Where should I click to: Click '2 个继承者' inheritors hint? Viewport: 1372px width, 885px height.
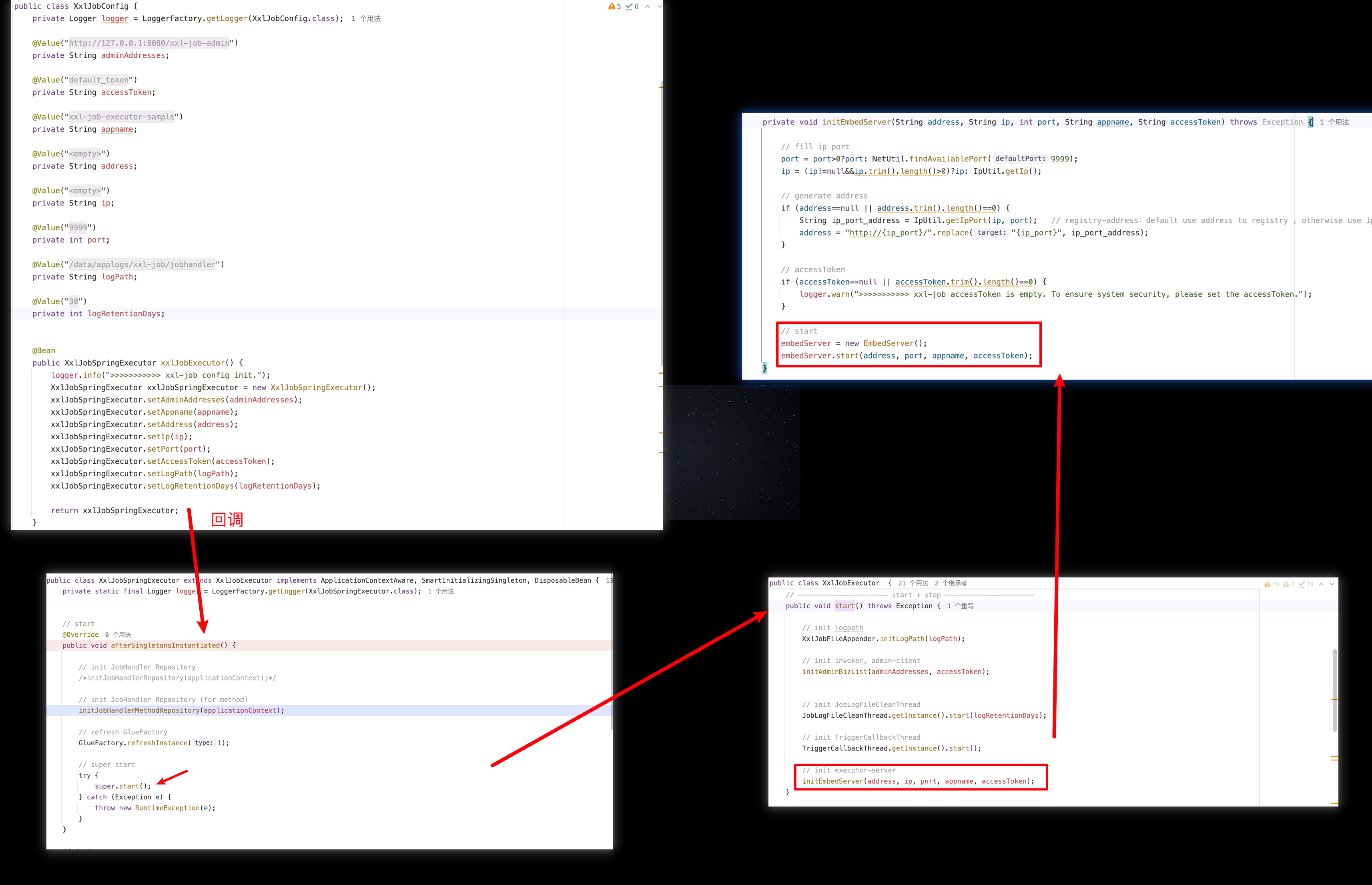(x=951, y=583)
